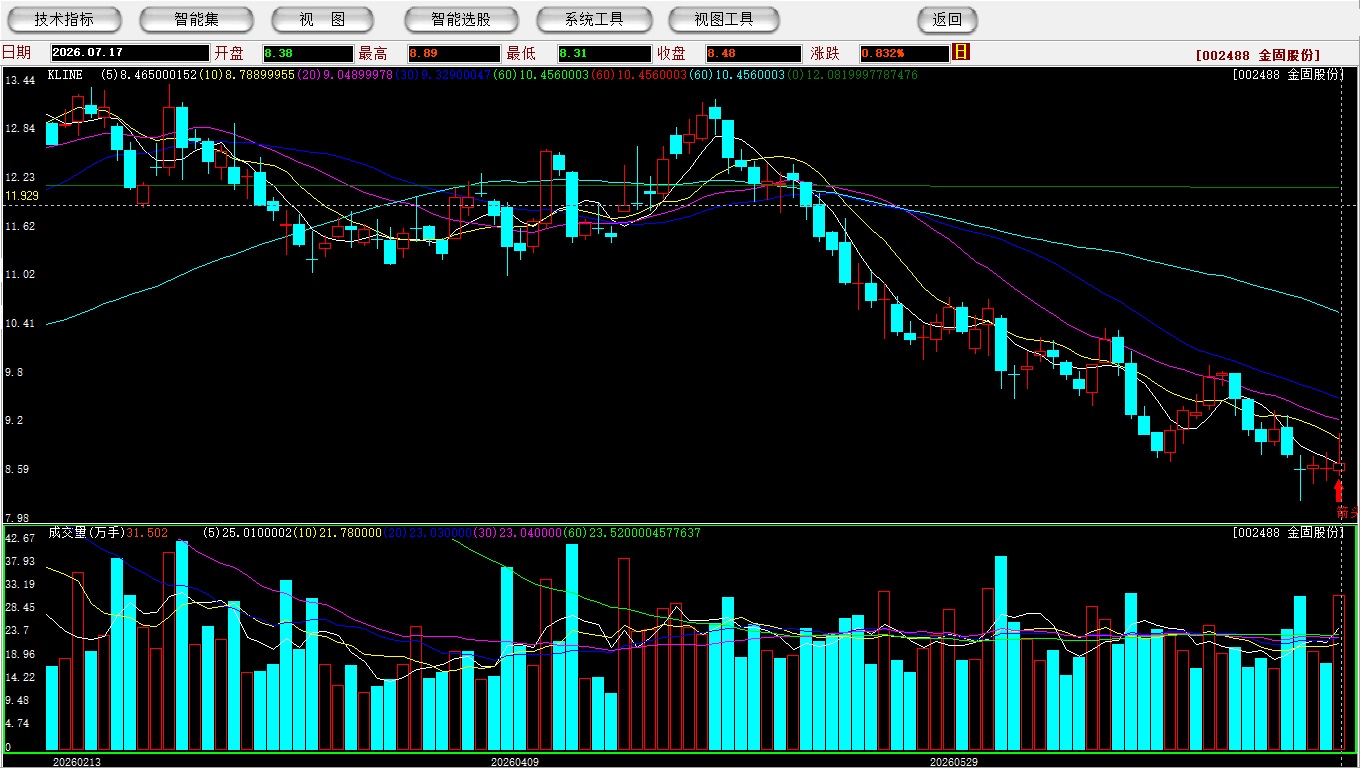Image resolution: width=1360 pixels, height=768 pixels.
Task: Click the 最低 field showing 8.31
Action: (605, 53)
